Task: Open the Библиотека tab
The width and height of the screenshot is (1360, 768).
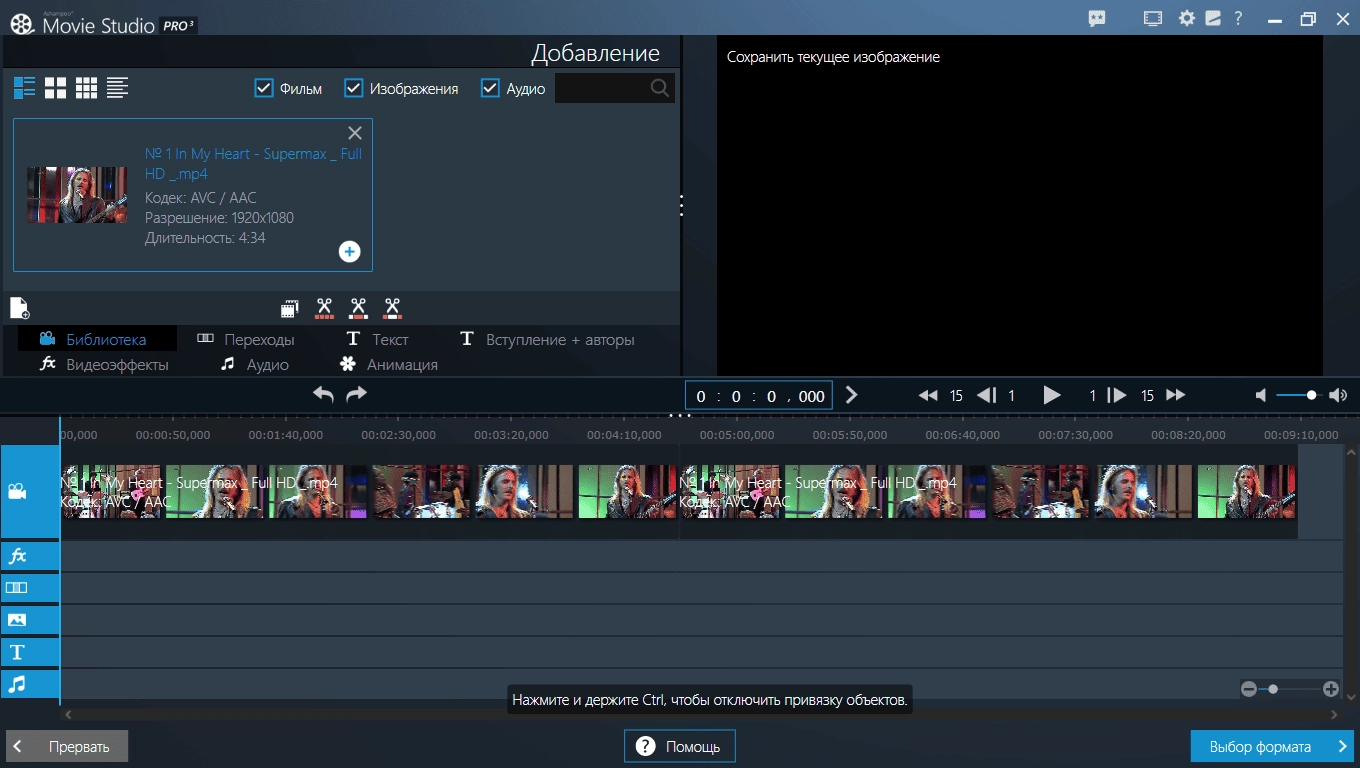Action: (x=97, y=339)
